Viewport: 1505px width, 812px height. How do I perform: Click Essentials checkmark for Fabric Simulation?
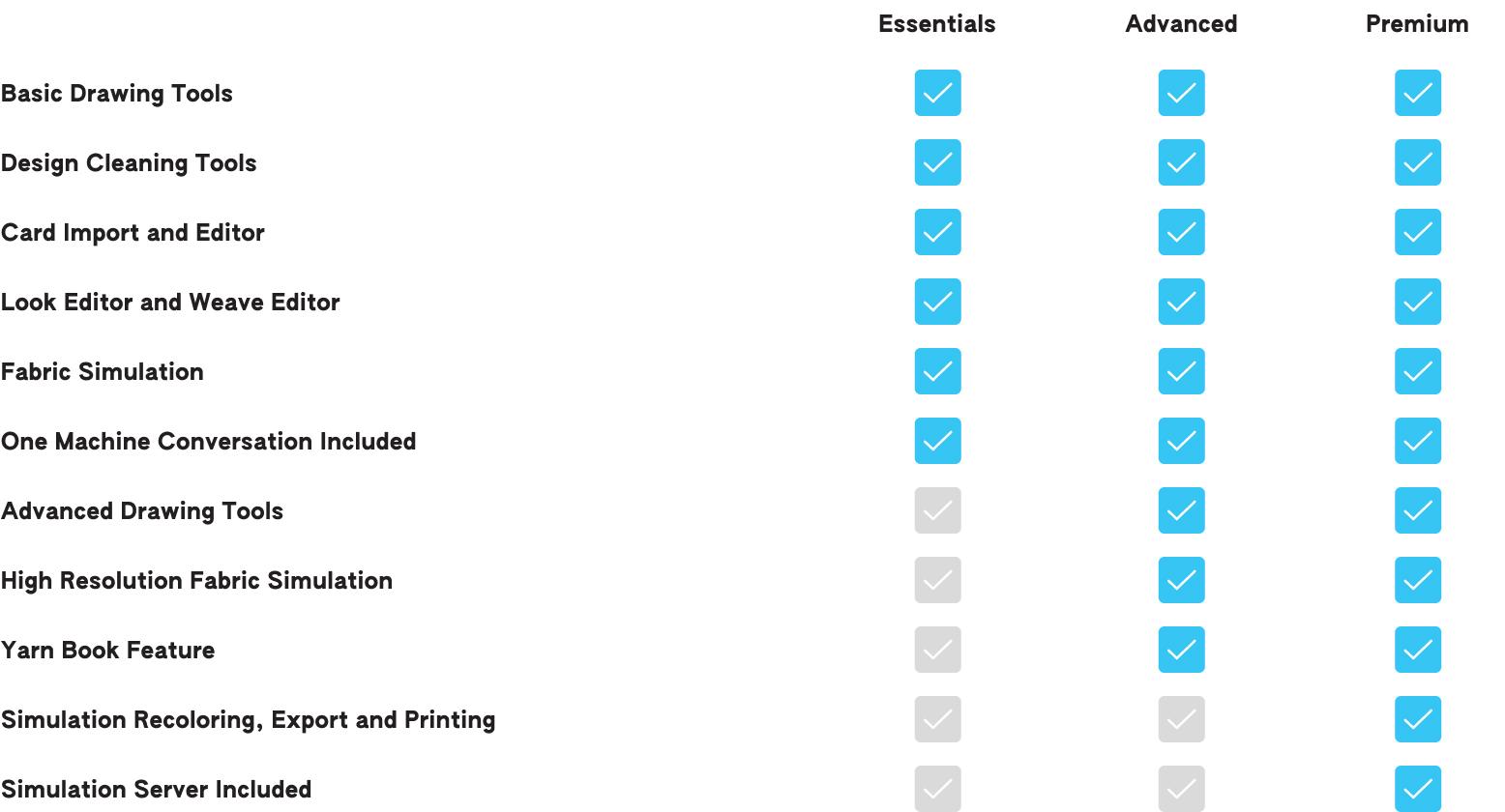[937, 371]
